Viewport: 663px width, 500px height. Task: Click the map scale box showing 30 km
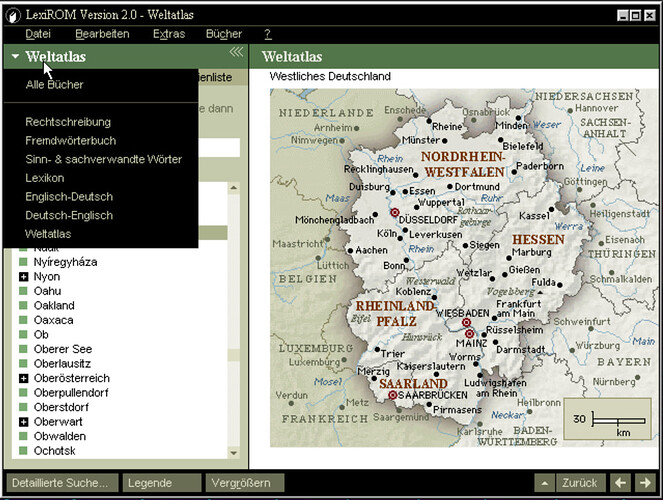click(607, 419)
